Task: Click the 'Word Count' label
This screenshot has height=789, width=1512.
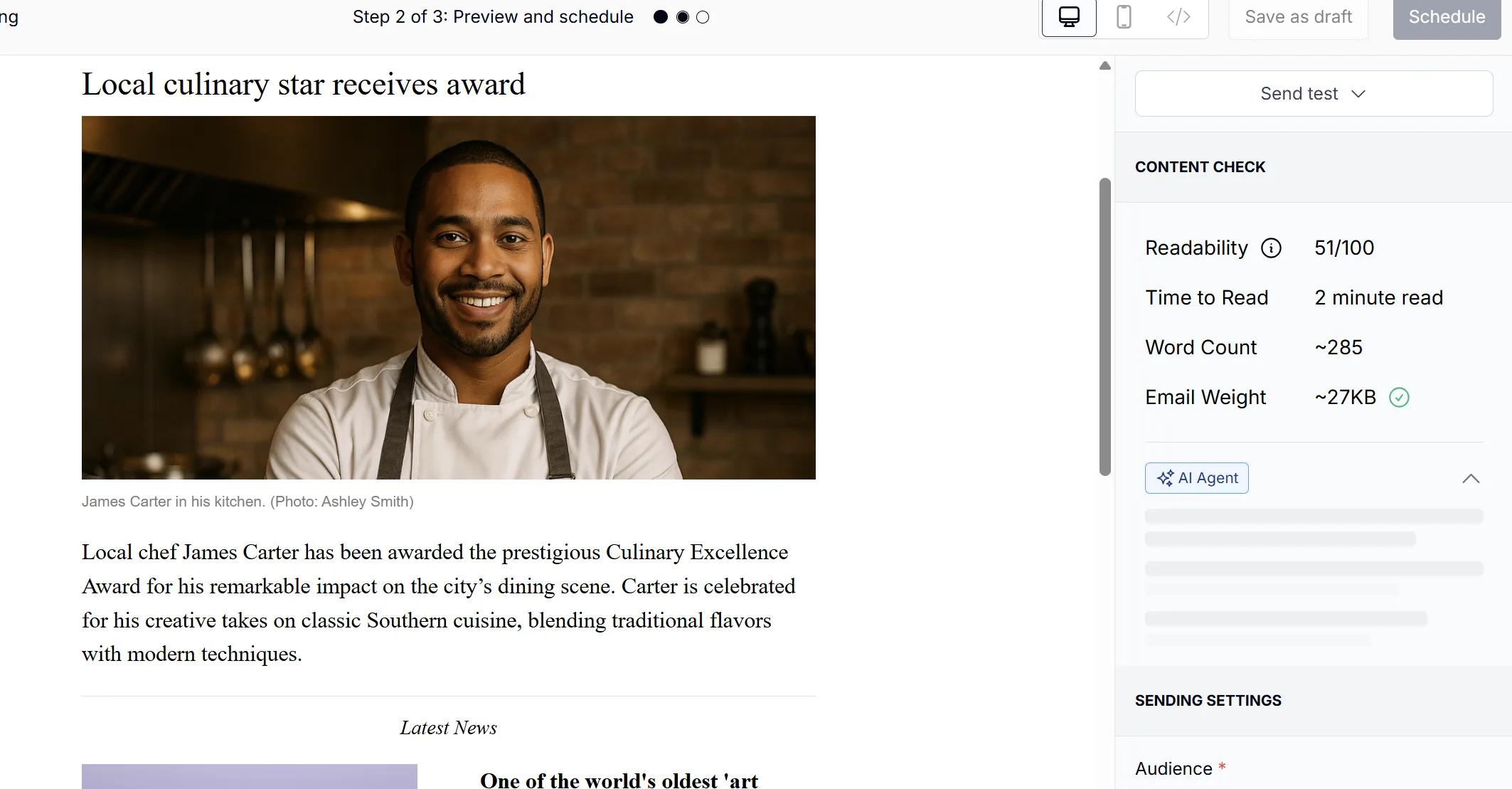Action: tap(1201, 347)
